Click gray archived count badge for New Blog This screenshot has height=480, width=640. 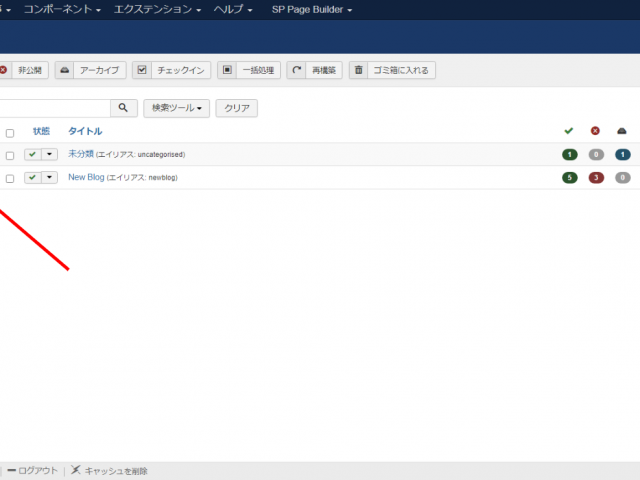pyautogui.click(x=622, y=178)
